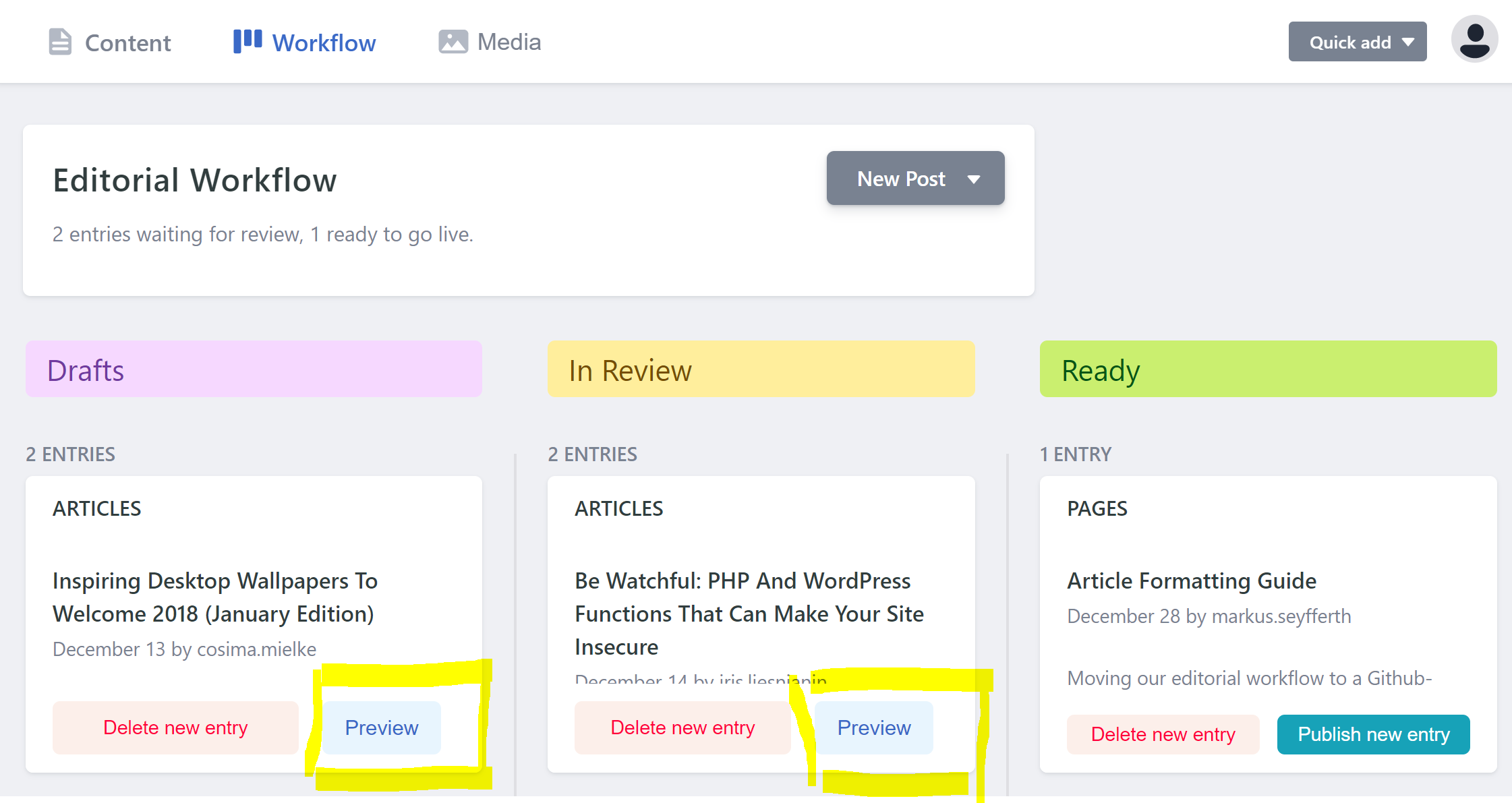
Task: Click the Ready column header
Action: tap(1268, 369)
